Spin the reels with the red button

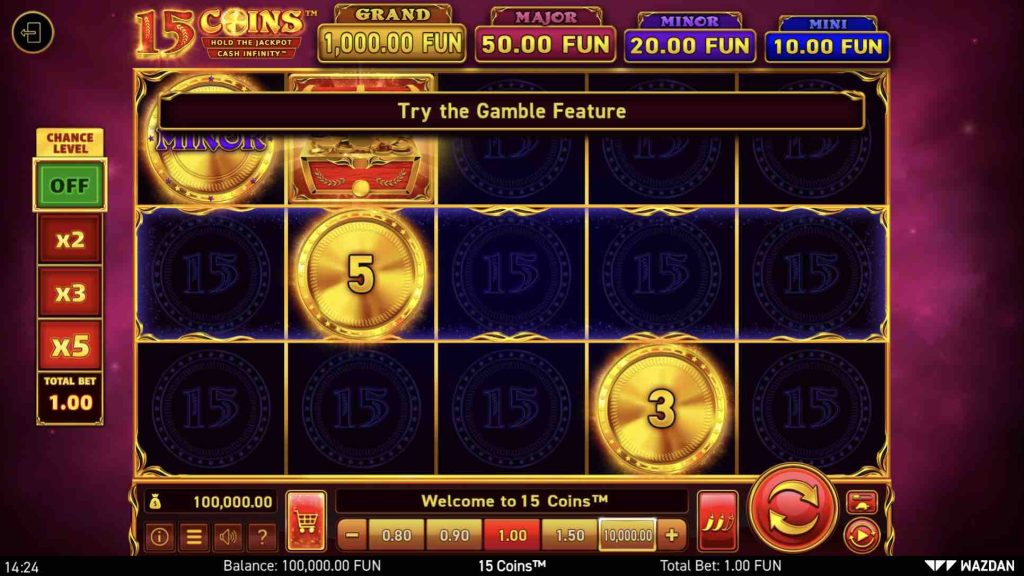pyautogui.click(x=792, y=509)
